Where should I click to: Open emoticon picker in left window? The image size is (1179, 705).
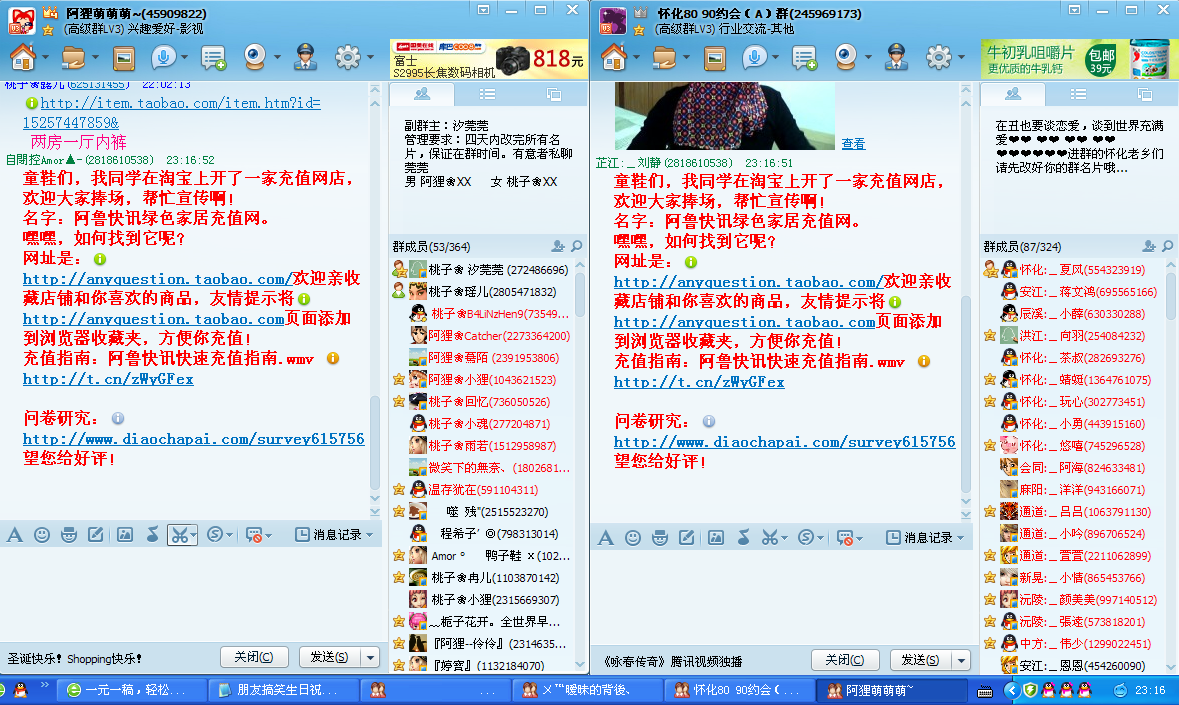tap(42, 535)
